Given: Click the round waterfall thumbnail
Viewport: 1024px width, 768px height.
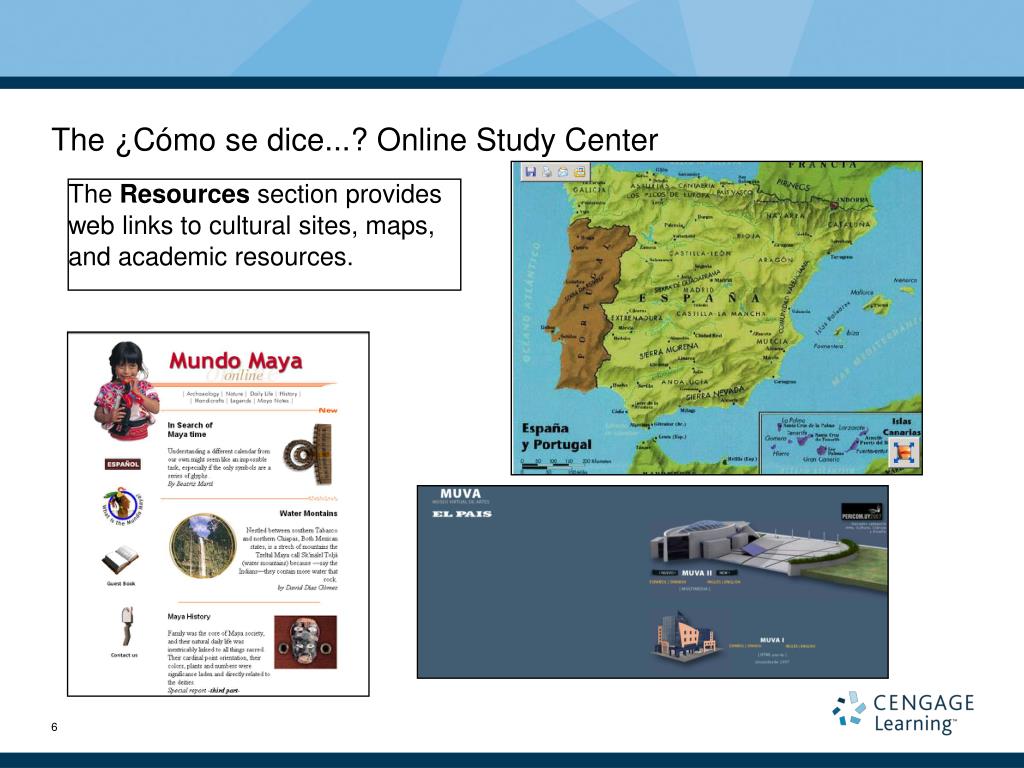Looking at the screenshot, I should point(203,546).
